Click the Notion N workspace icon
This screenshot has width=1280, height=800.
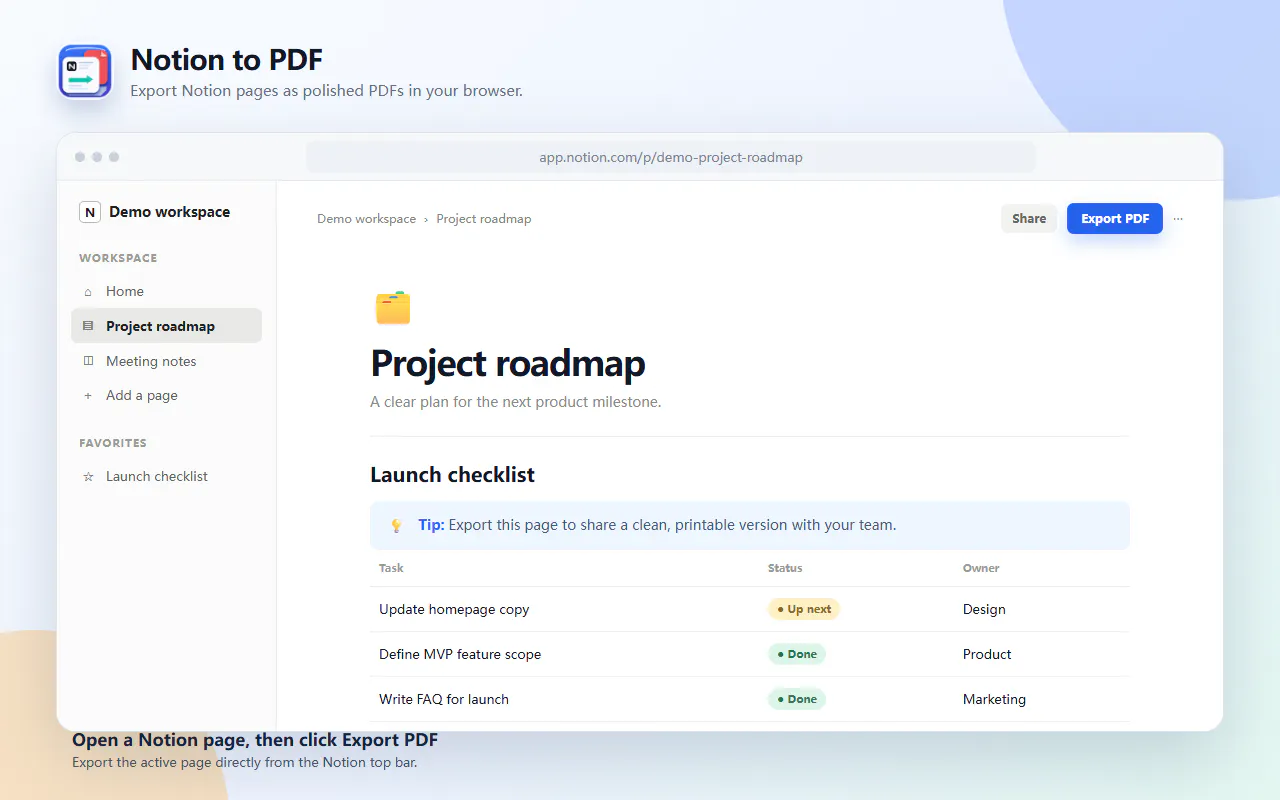(x=90, y=212)
